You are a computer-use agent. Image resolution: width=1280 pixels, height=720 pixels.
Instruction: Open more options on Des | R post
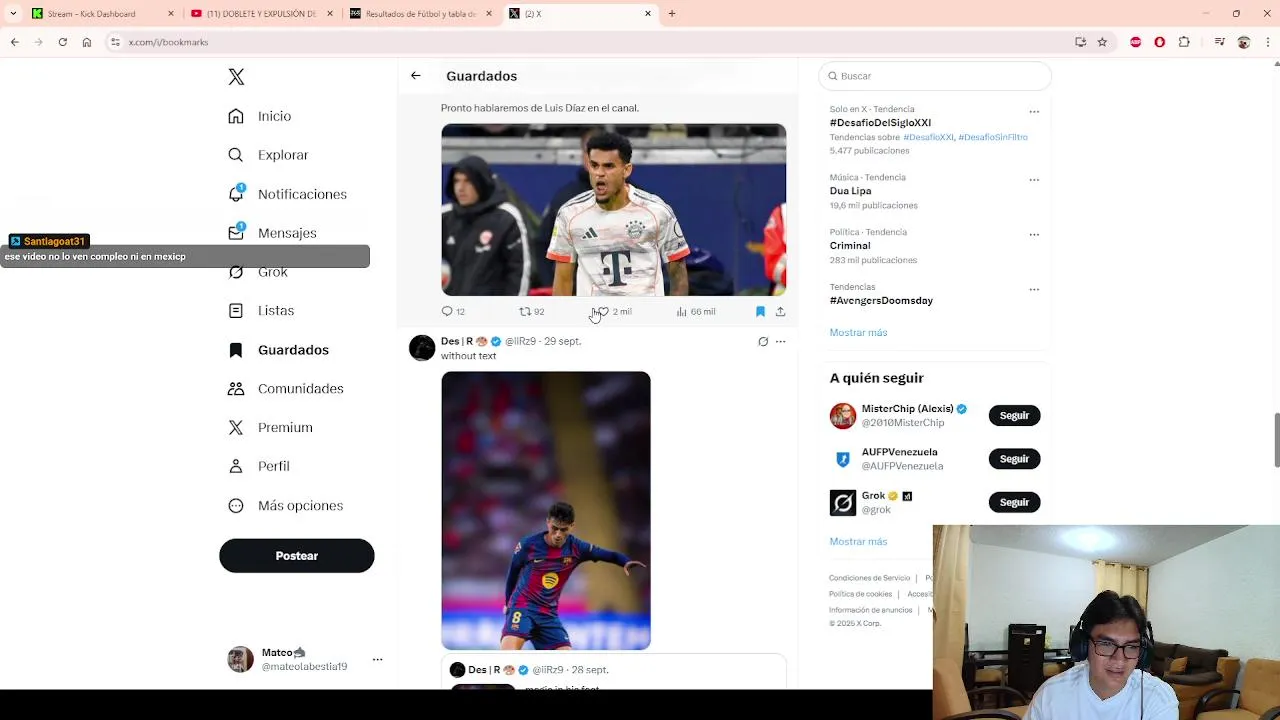point(781,342)
